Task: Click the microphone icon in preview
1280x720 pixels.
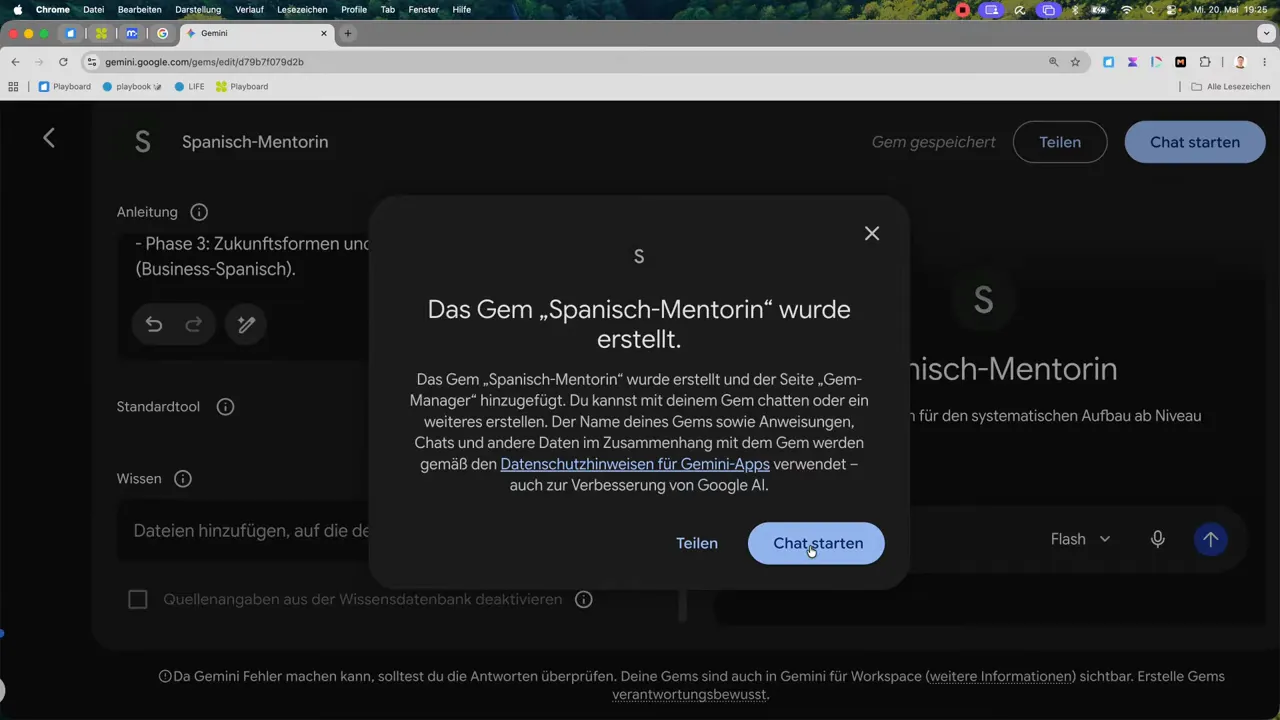Action: click(x=1158, y=539)
